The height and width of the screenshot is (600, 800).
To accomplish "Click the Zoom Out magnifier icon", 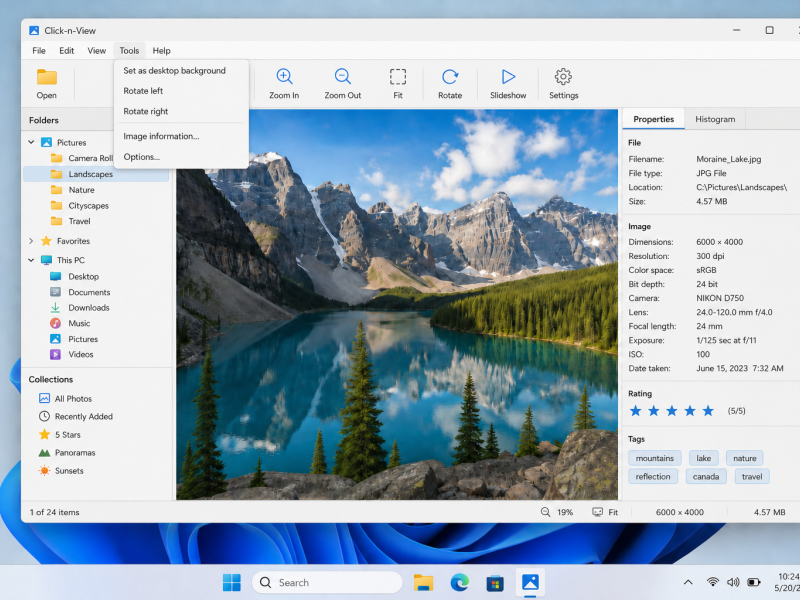I will (x=342, y=77).
